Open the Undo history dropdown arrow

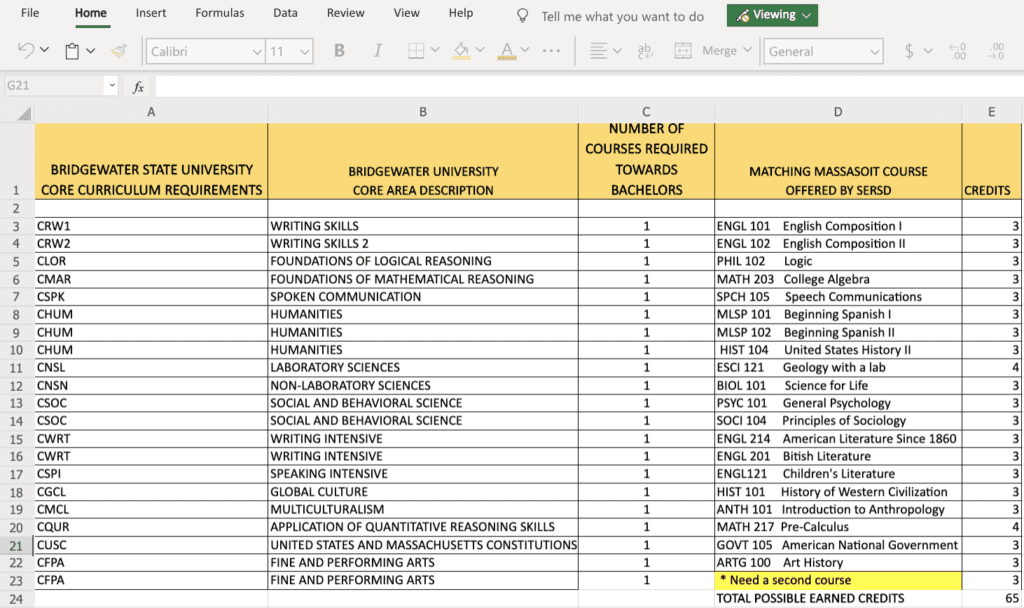click(x=44, y=50)
